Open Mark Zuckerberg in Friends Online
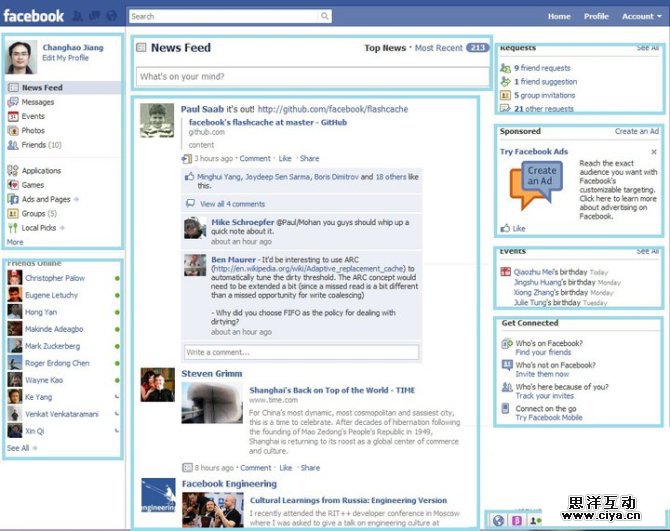670x531 pixels. [53, 346]
